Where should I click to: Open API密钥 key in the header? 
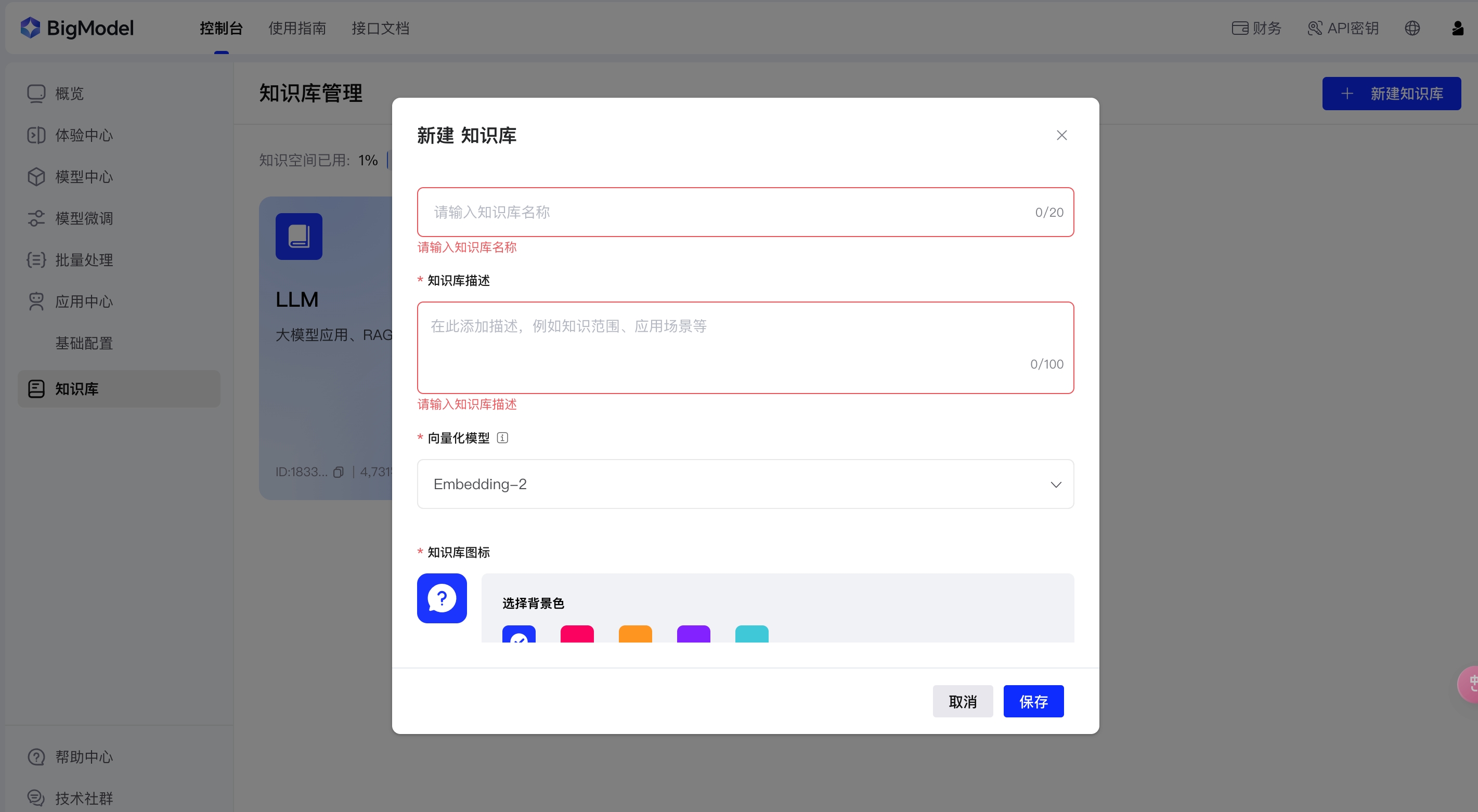tap(1343, 28)
